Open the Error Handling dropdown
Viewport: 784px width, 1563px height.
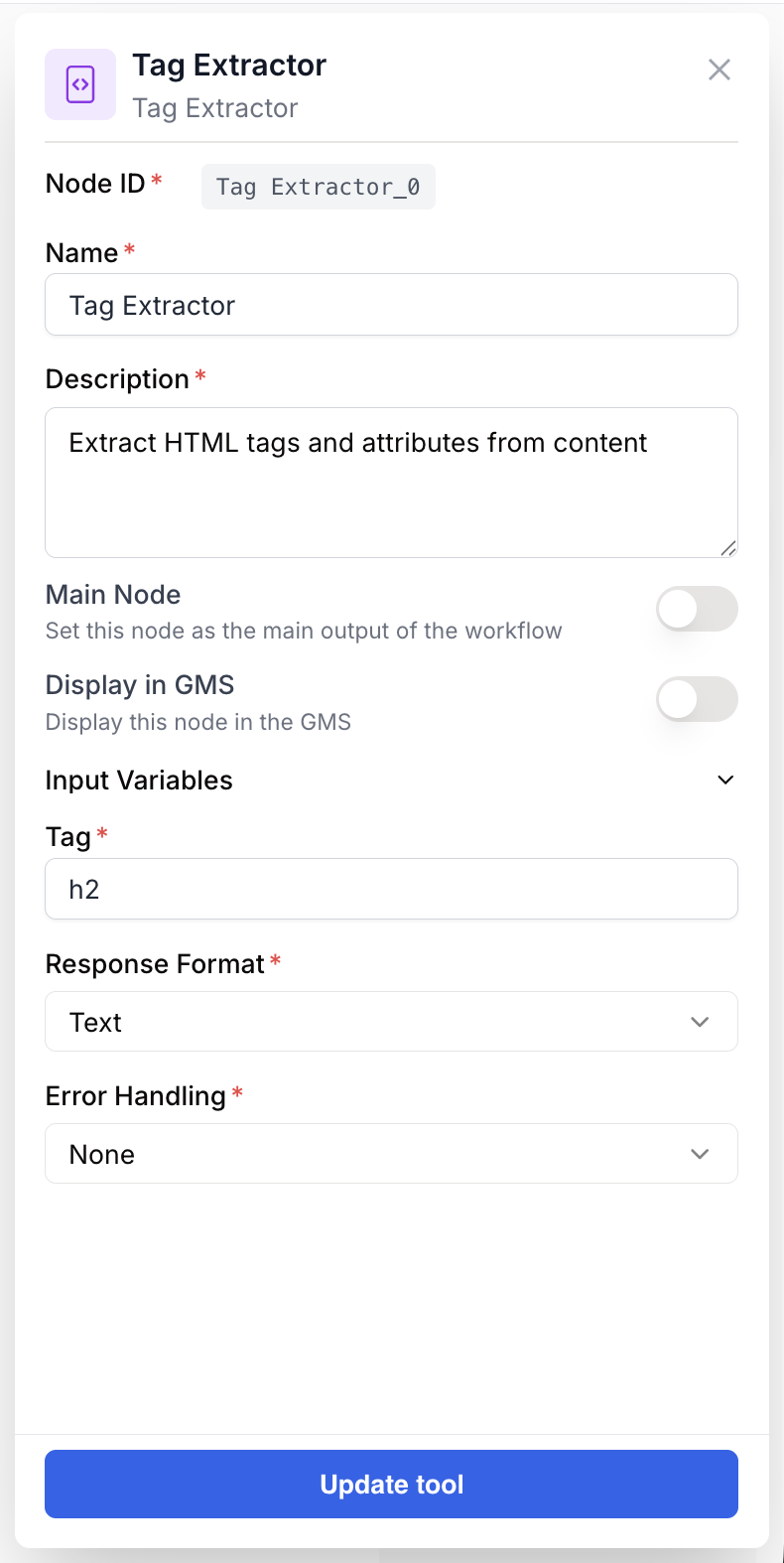point(700,1153)
